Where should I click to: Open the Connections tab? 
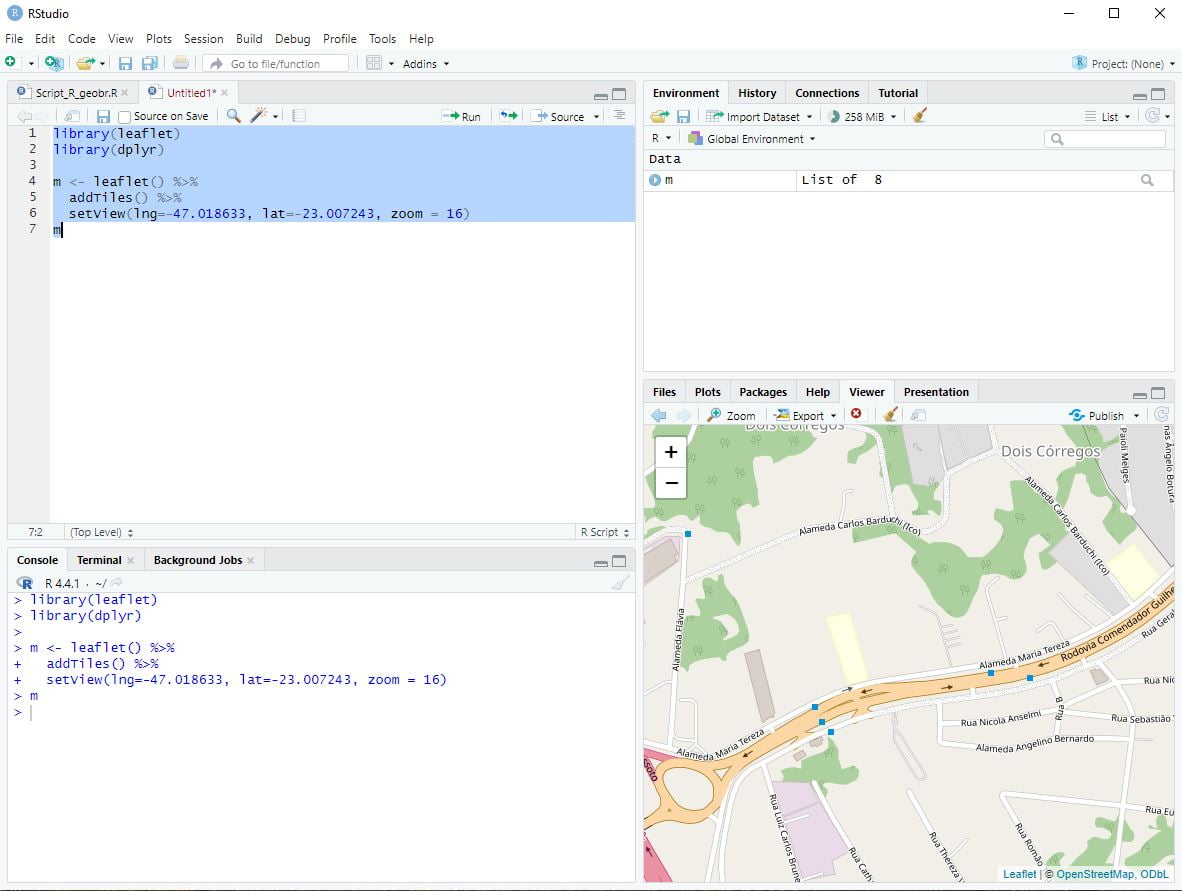click(827, 93)
